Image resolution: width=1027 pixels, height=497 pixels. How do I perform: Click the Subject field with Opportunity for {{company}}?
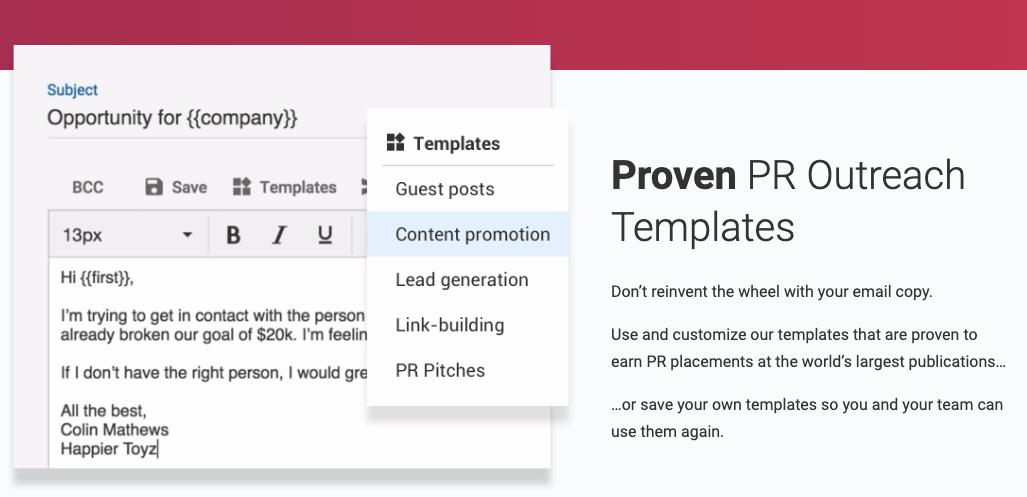point(207,119)
